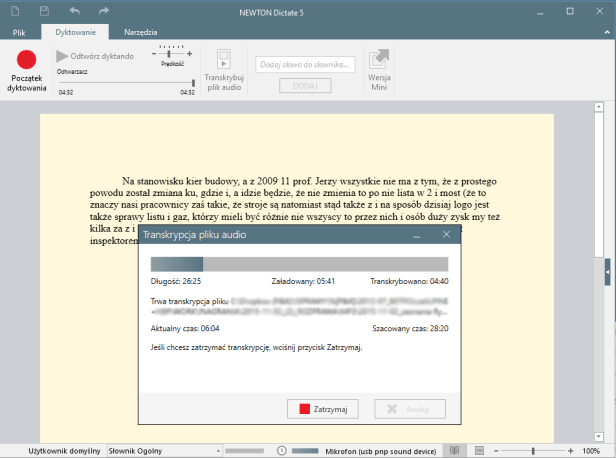The image size is (616, 458).
Task: Click the red Początek dyktowania record button
Action: point(26,60)
